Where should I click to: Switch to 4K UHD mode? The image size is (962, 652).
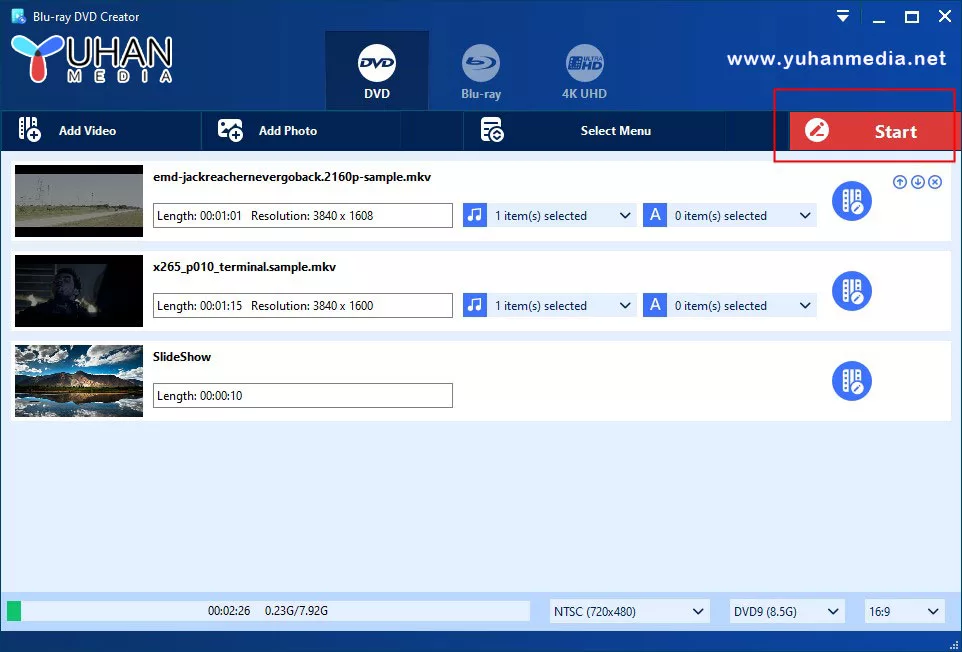click(x=584, y=68)
